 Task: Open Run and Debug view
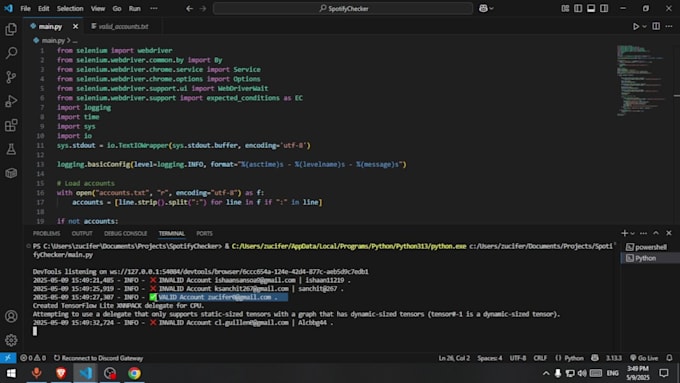[x=11, y=101]
